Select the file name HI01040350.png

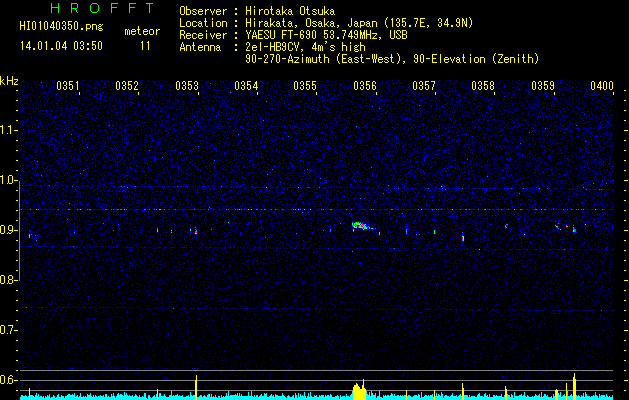point(61,27)
